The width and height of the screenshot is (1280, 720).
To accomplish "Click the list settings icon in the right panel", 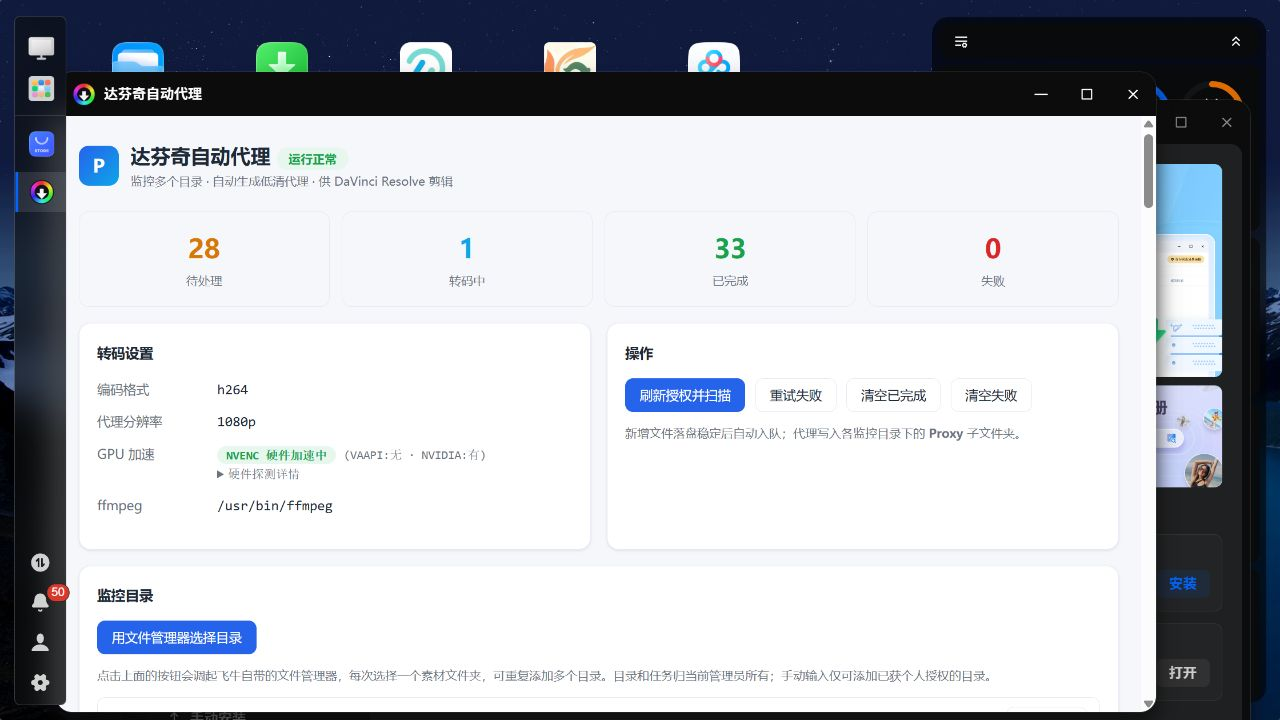I will point(961,42).
